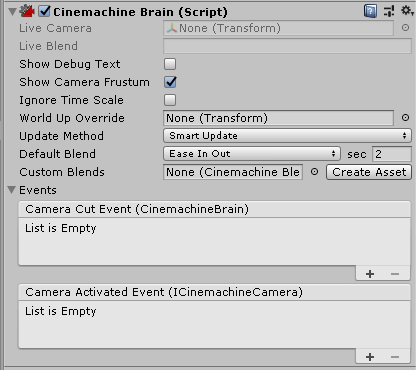Screen dimensions: 416x370
Task: Open the Update Method dropdown
Action: point(287,136)
